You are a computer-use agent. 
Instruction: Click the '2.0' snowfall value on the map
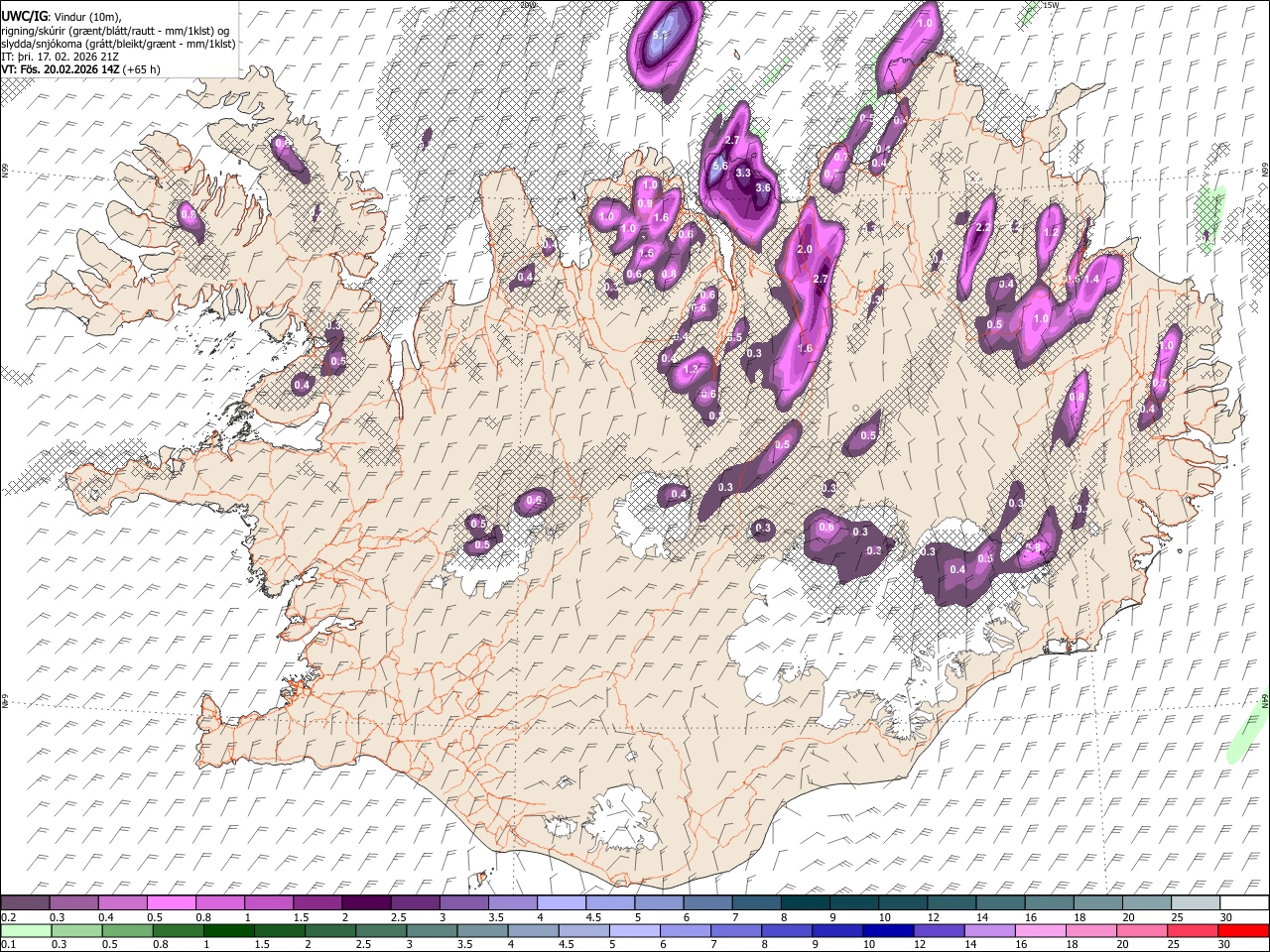tap(805, 250)
